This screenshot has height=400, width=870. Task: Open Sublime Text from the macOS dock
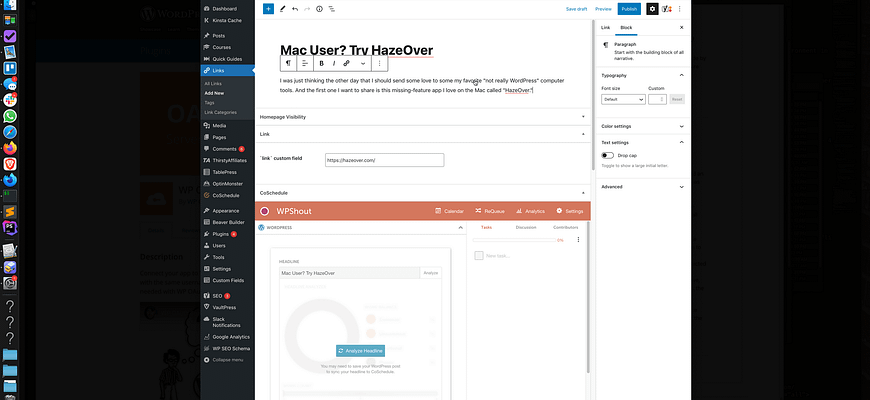point(10,212)
